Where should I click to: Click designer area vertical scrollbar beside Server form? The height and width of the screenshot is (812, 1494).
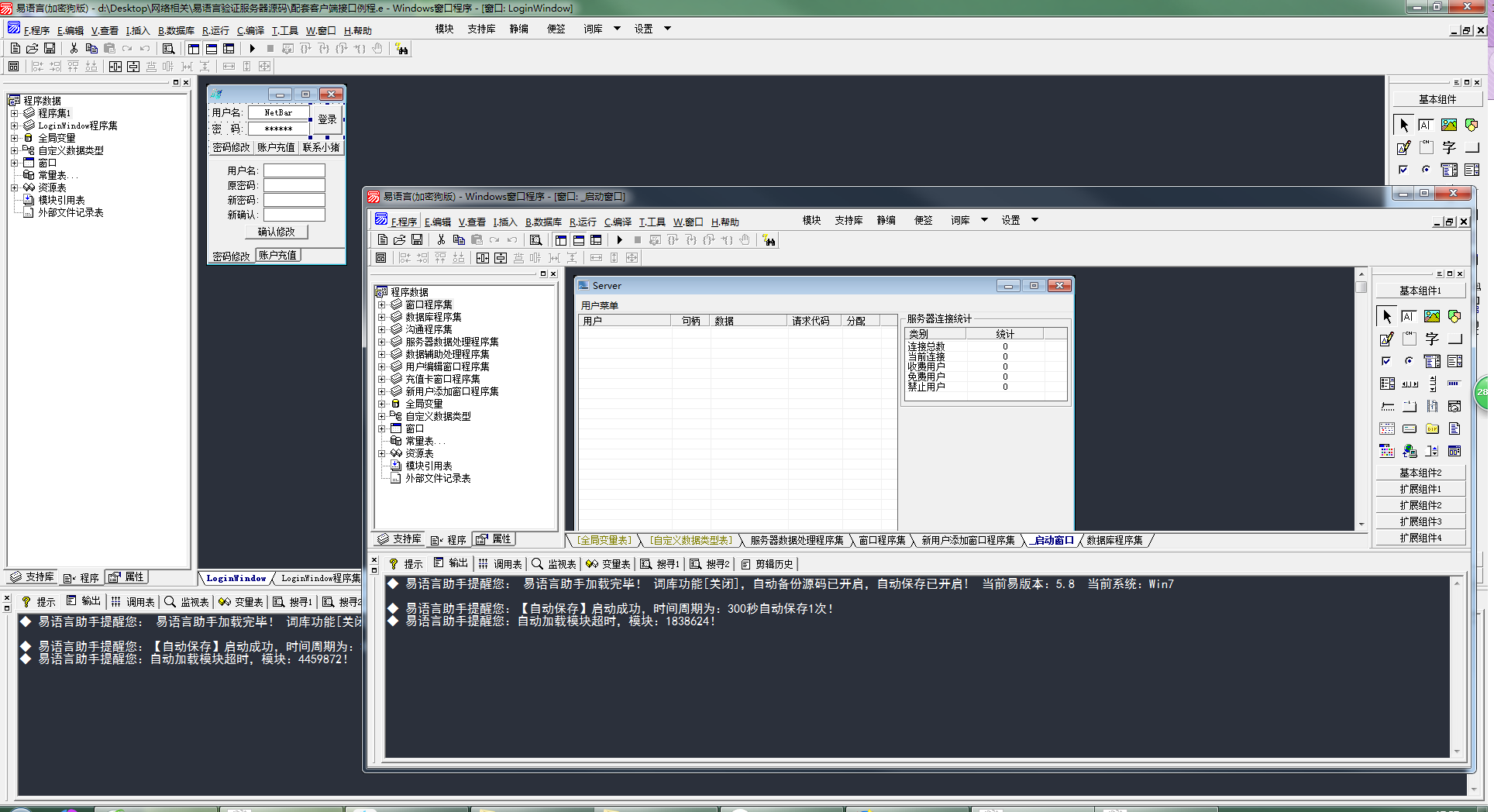click(1361, 399)
